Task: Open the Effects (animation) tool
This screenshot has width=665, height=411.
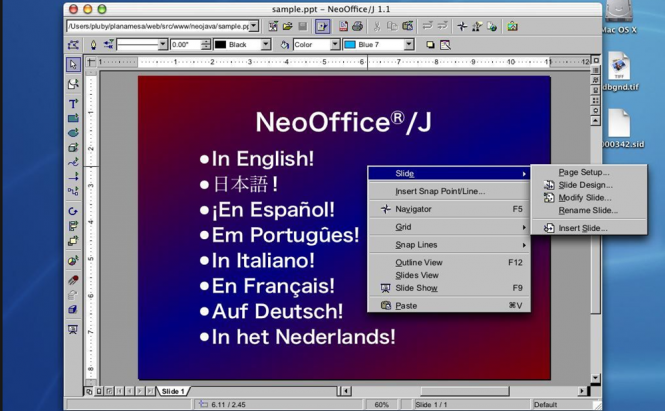Action: click(73, 280)
